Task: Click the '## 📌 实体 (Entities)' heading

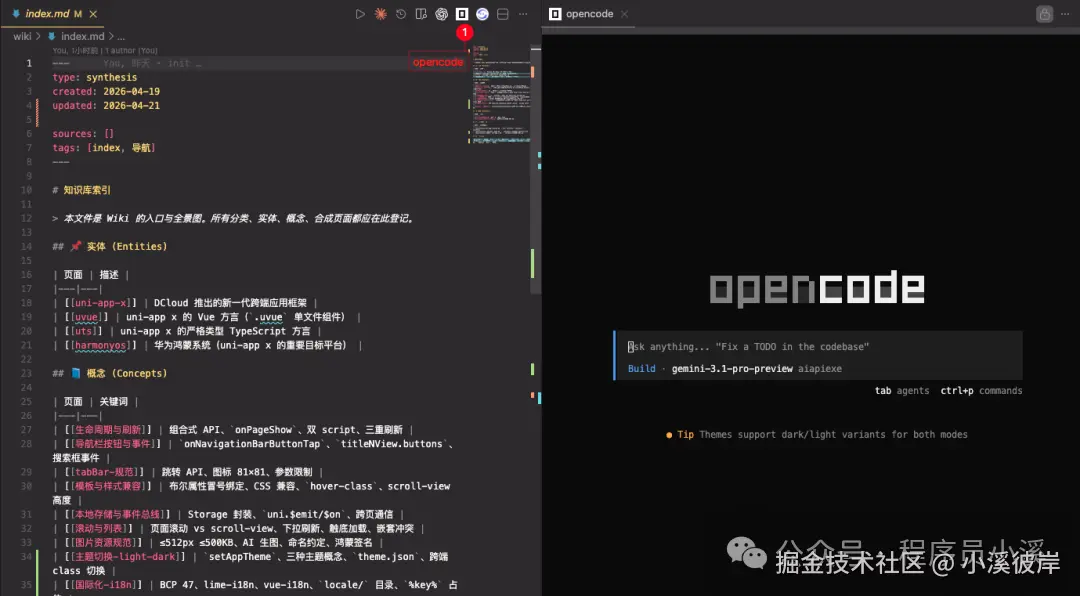Action: tap(110, 246)
